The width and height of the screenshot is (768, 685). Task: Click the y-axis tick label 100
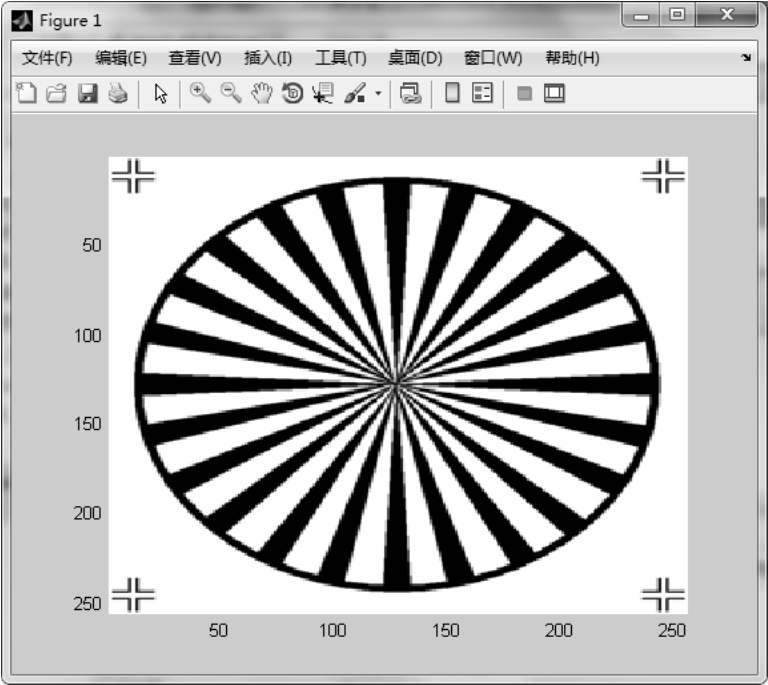[x=88, y=336]
